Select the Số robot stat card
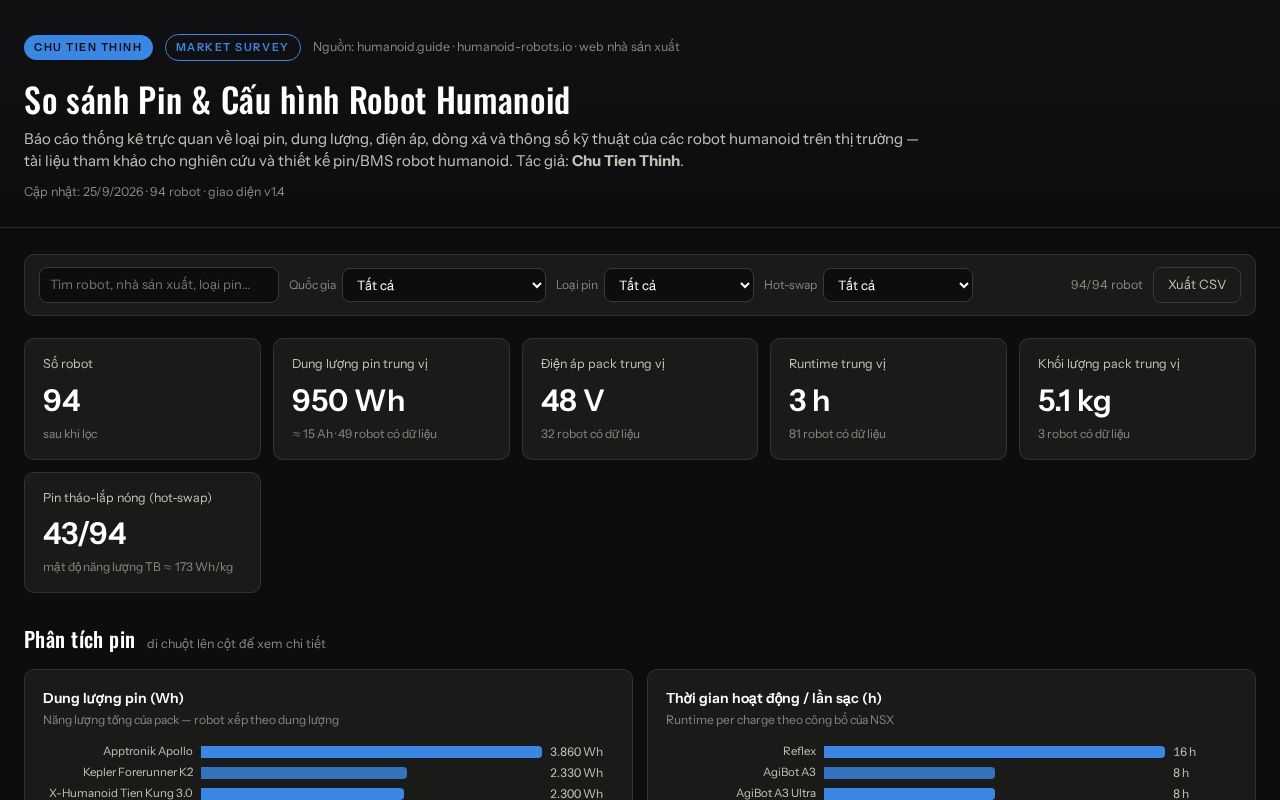The image size is (1280, 800). coord(142,399)
